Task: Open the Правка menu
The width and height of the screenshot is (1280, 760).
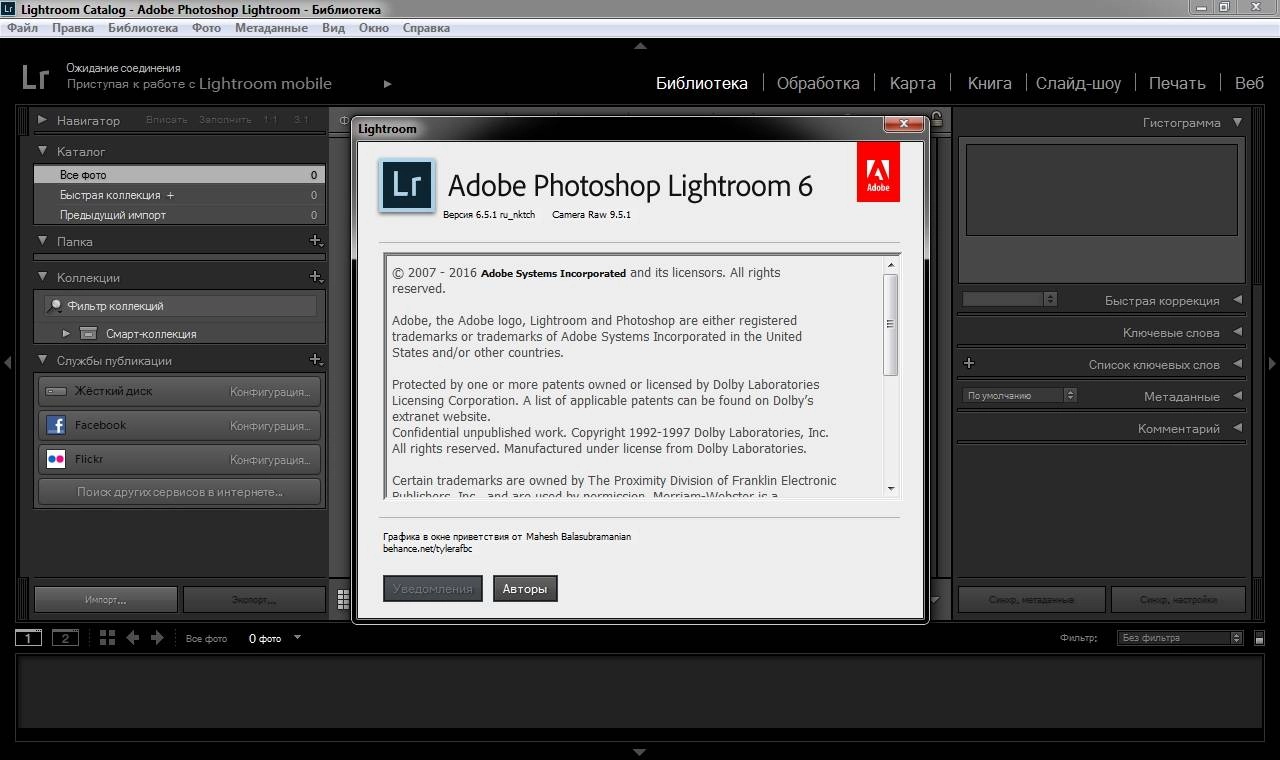Action: [73, 28]
